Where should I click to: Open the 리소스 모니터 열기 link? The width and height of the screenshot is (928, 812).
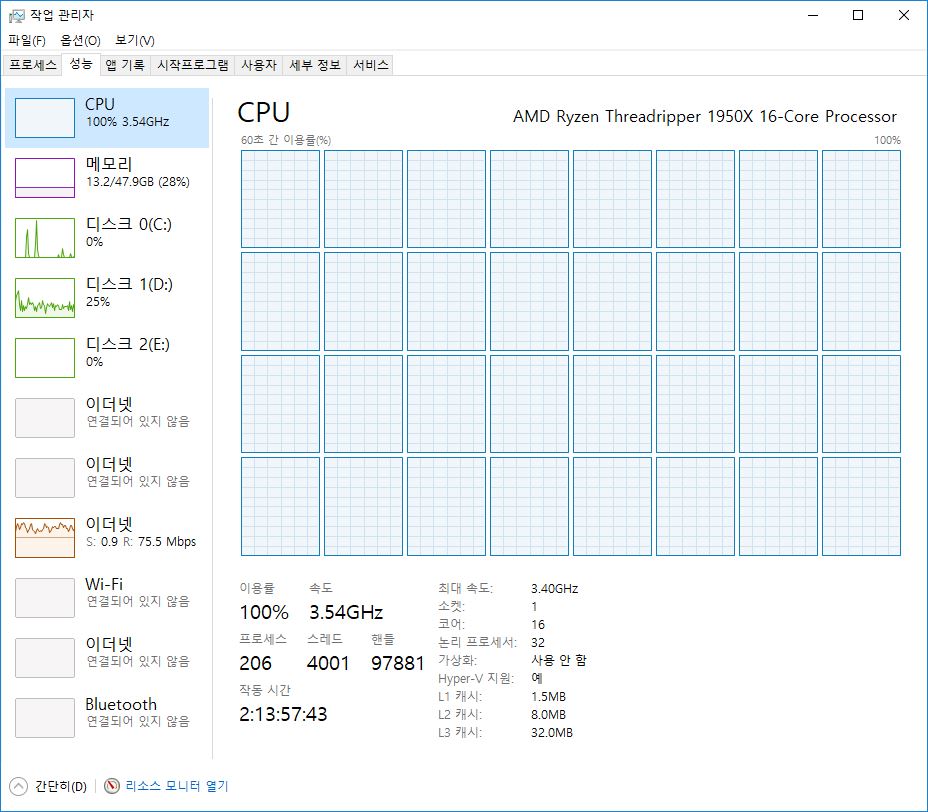point(176,786)
